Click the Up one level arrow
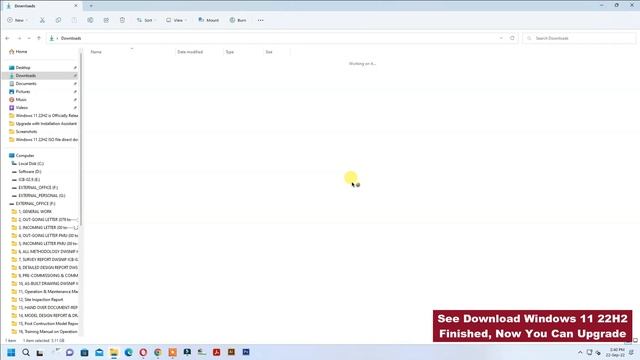This screenshot has height=360, width=640. click(39, 38)
